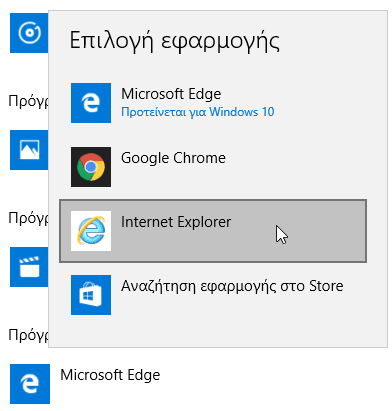
Task: Click the highlighted Internet Explorer row background
Action: pyautogui.click(x=213, y=231)
